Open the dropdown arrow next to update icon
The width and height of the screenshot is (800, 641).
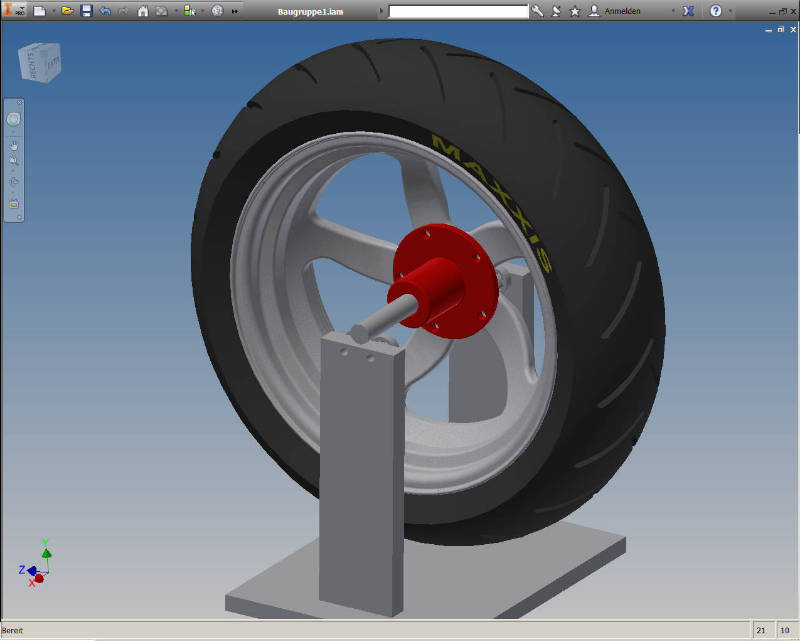click(176, 11)
